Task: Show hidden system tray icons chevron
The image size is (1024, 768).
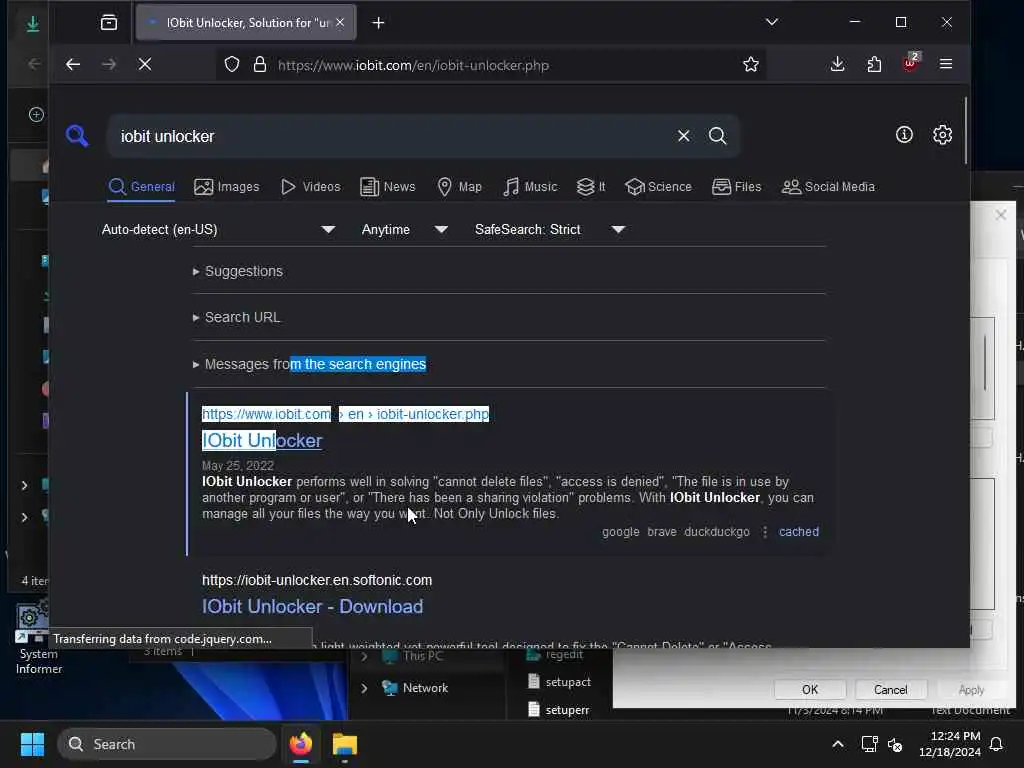Action: [838, 744]
